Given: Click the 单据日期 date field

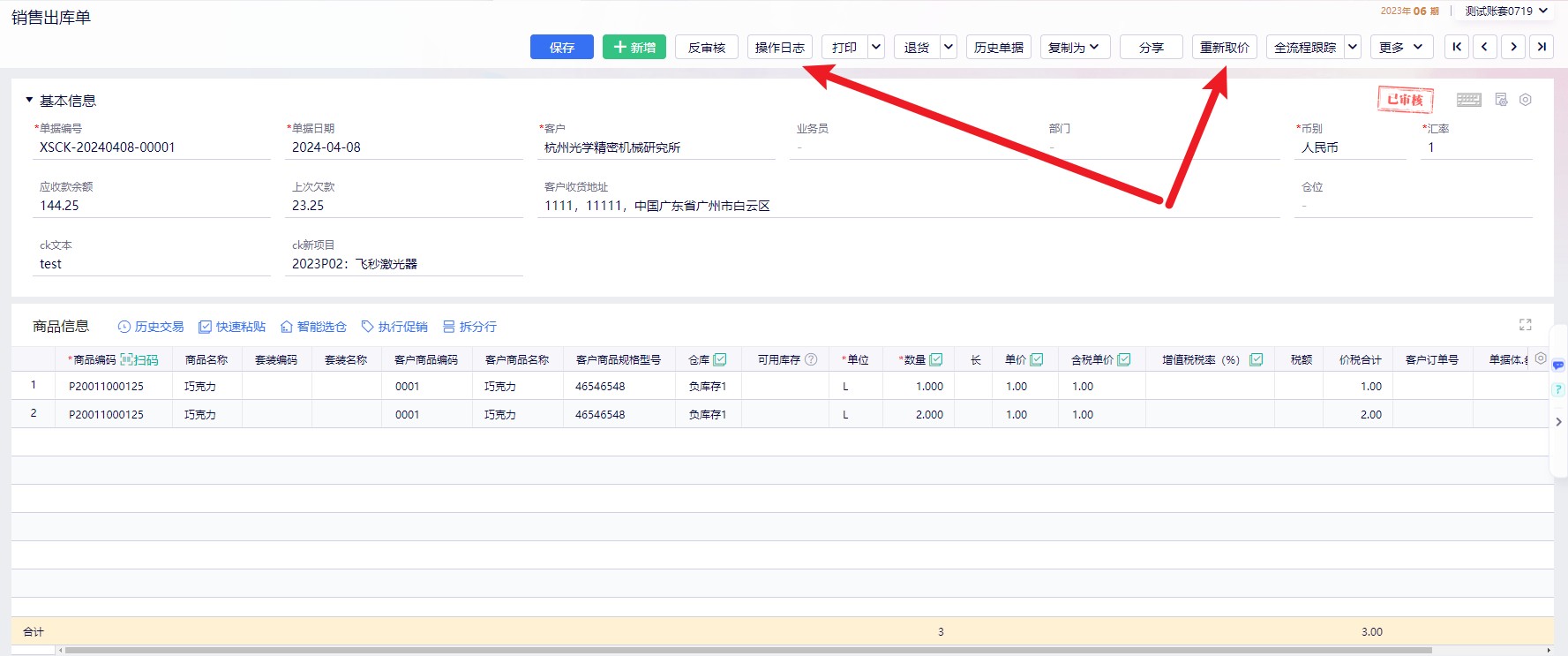Looking at the screenshot, I should [x=404, y=147].
